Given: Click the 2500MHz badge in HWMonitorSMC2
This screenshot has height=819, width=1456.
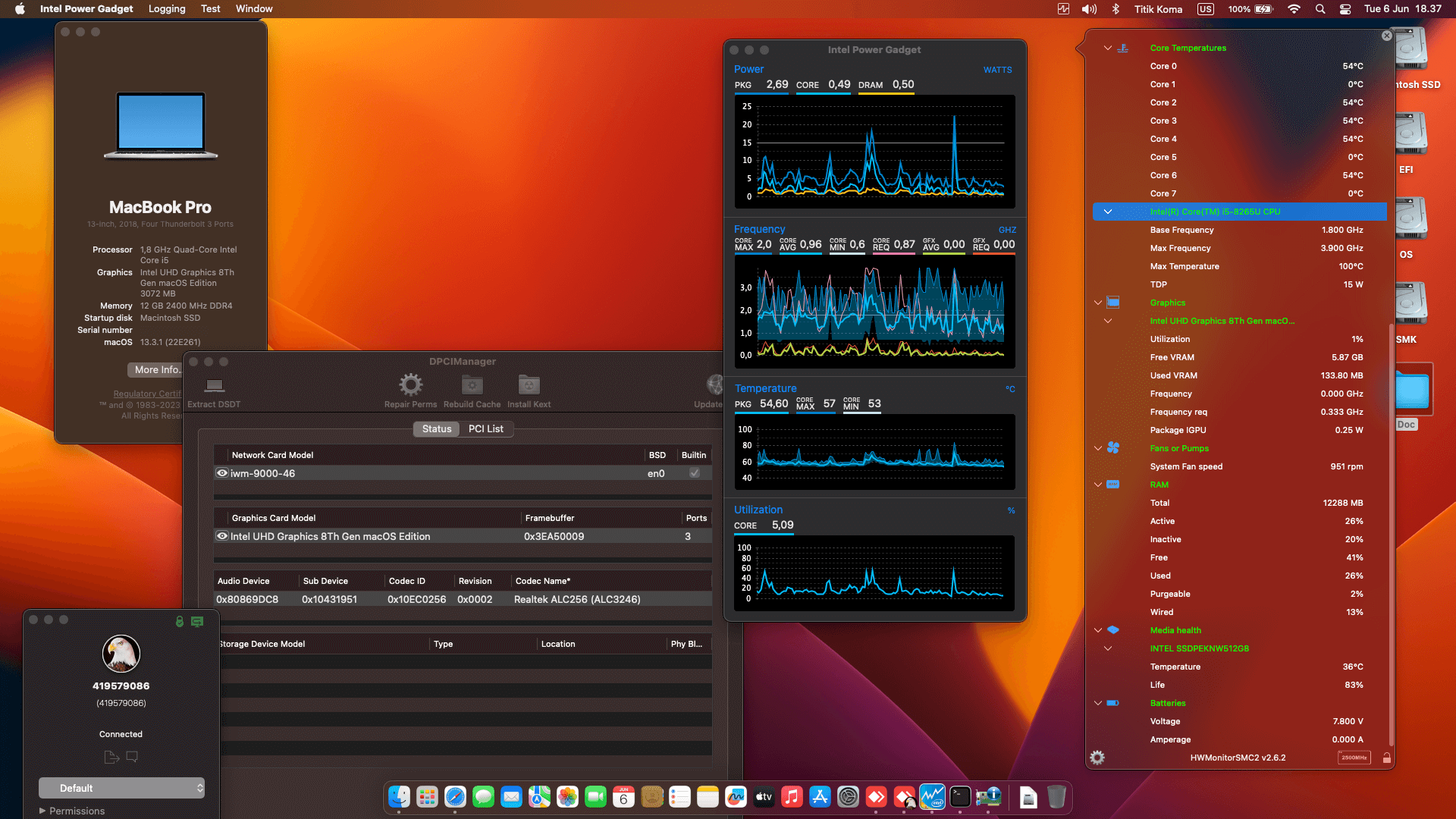Looking at the screenshot, I should click(x=1354, y=758).
